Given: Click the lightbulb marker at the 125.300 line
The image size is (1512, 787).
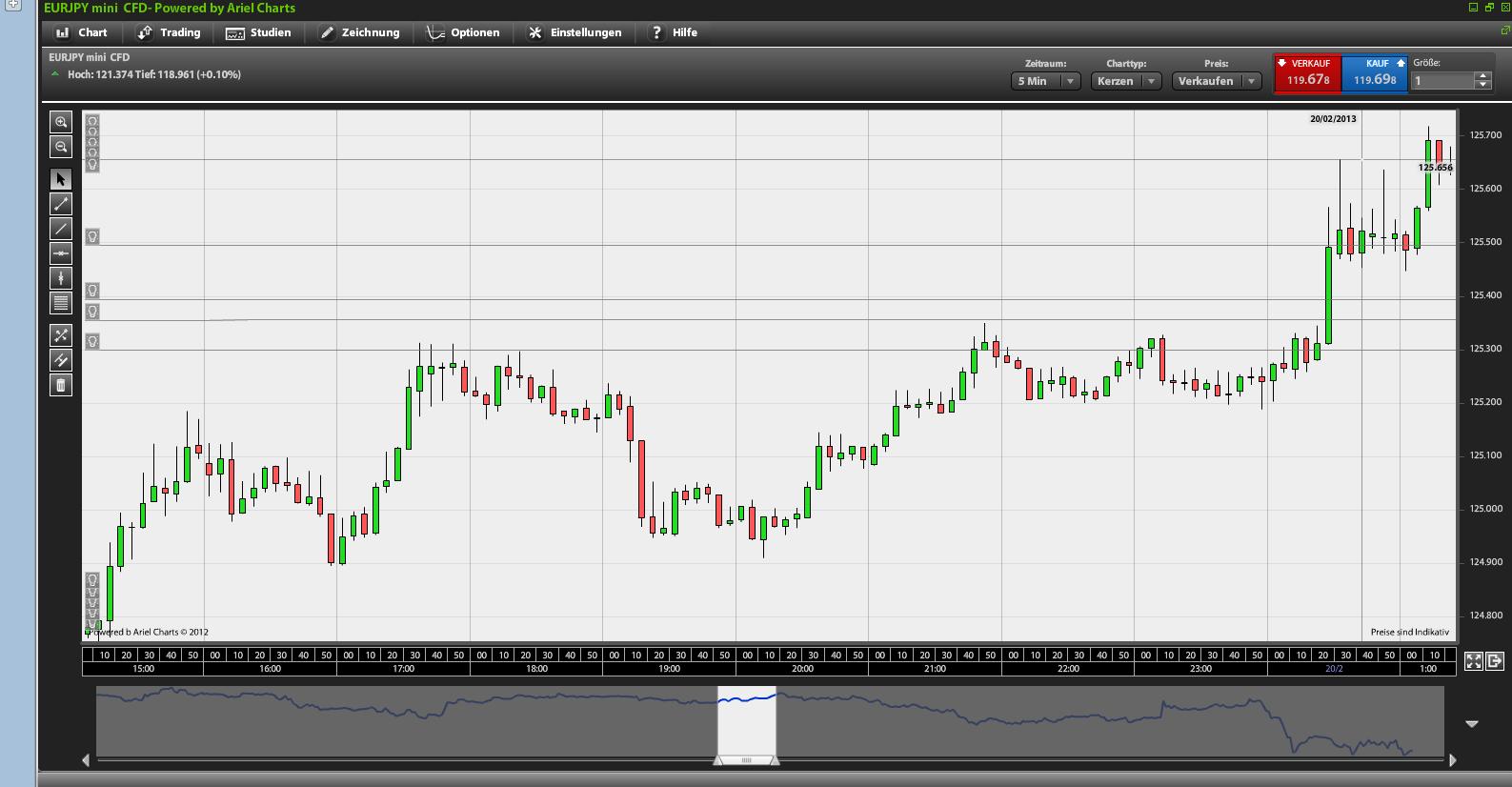Looking at the screenshot, I should (x=92, y=341).
